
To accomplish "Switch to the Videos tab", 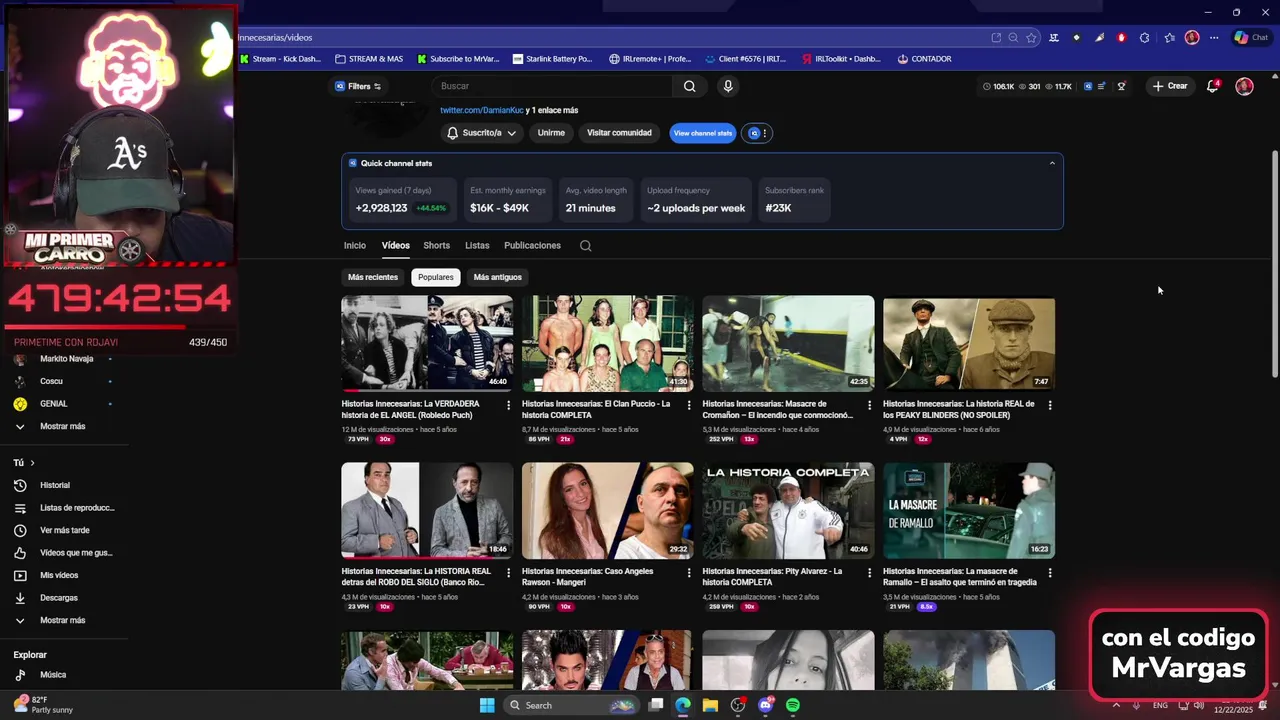I will click(395, 245).
